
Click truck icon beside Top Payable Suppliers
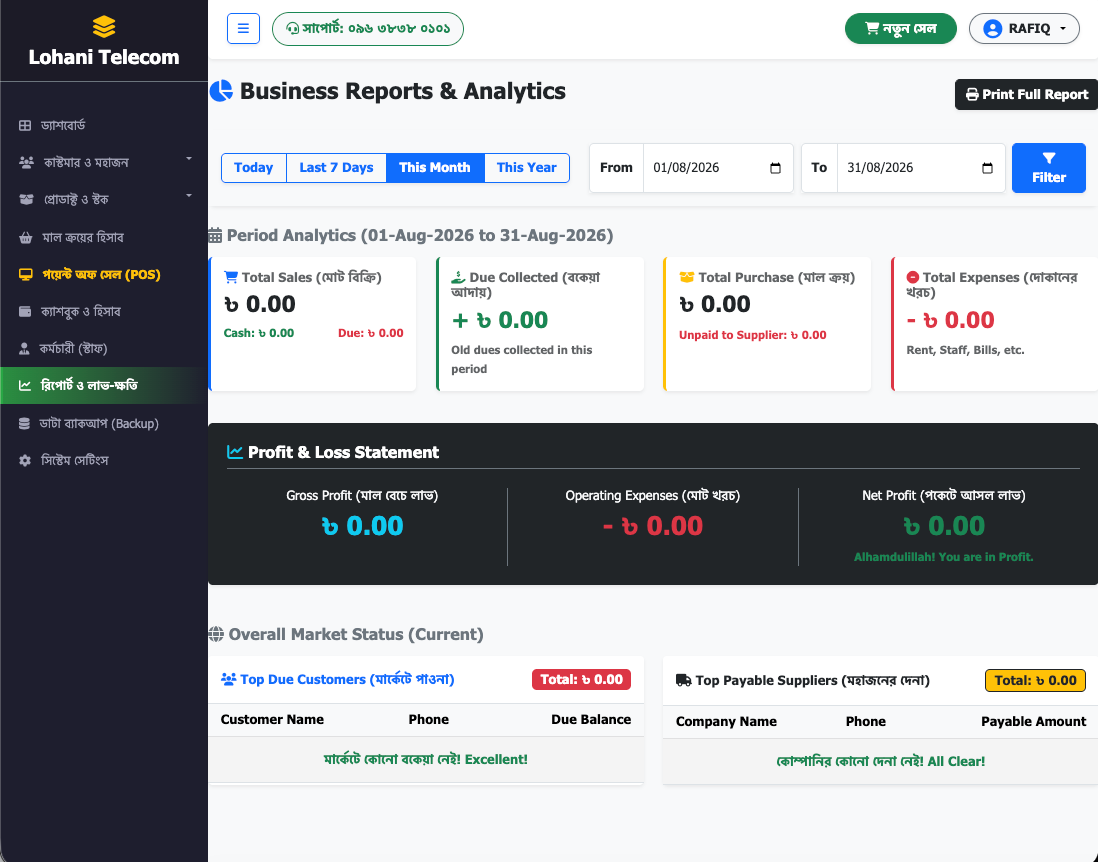point(683,681)
